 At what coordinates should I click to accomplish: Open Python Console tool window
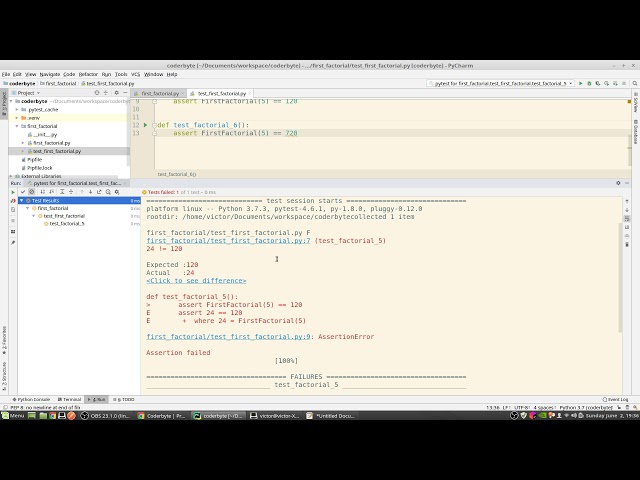[31, 400]
